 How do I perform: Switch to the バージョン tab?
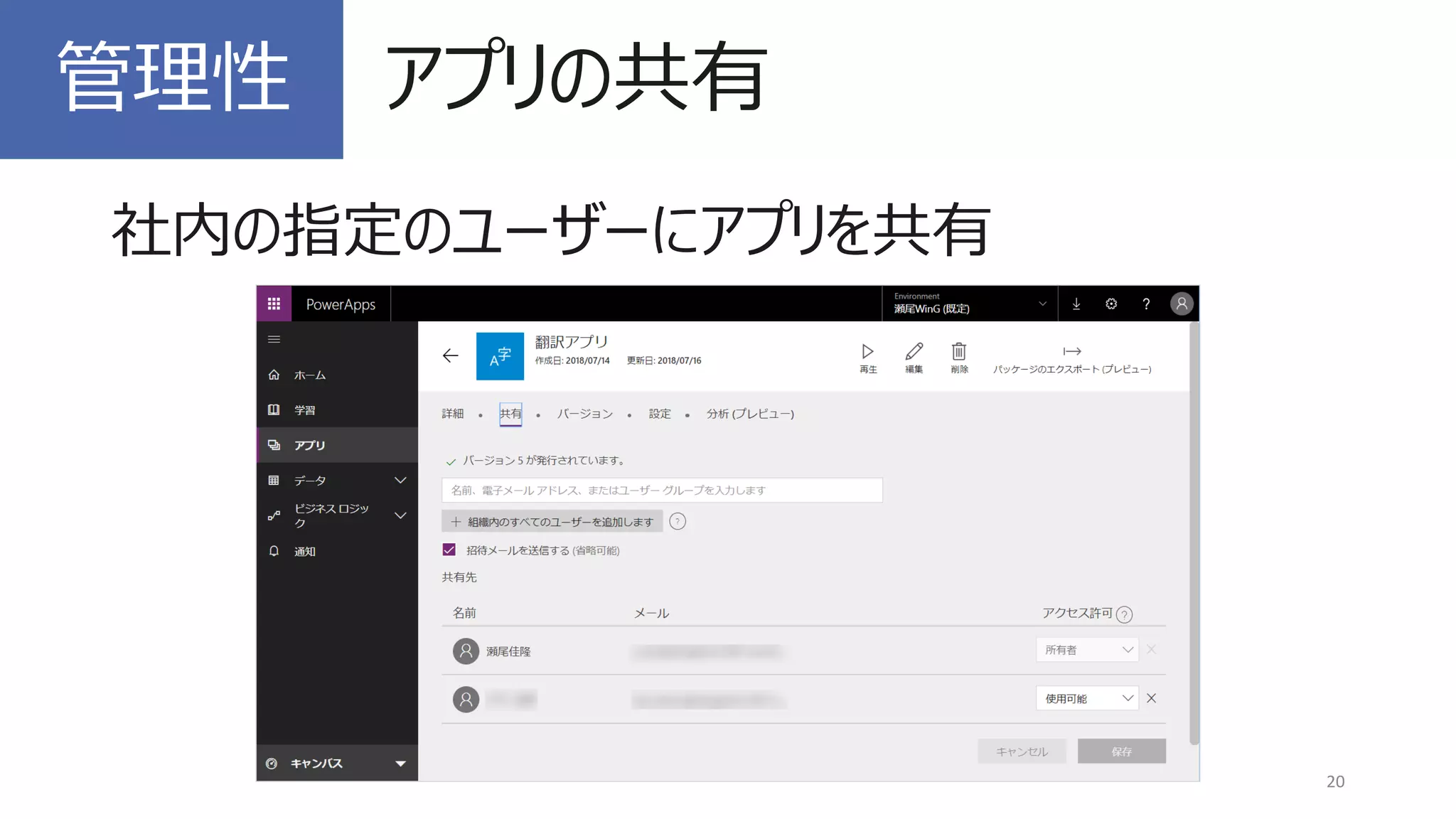click(584, 414)
